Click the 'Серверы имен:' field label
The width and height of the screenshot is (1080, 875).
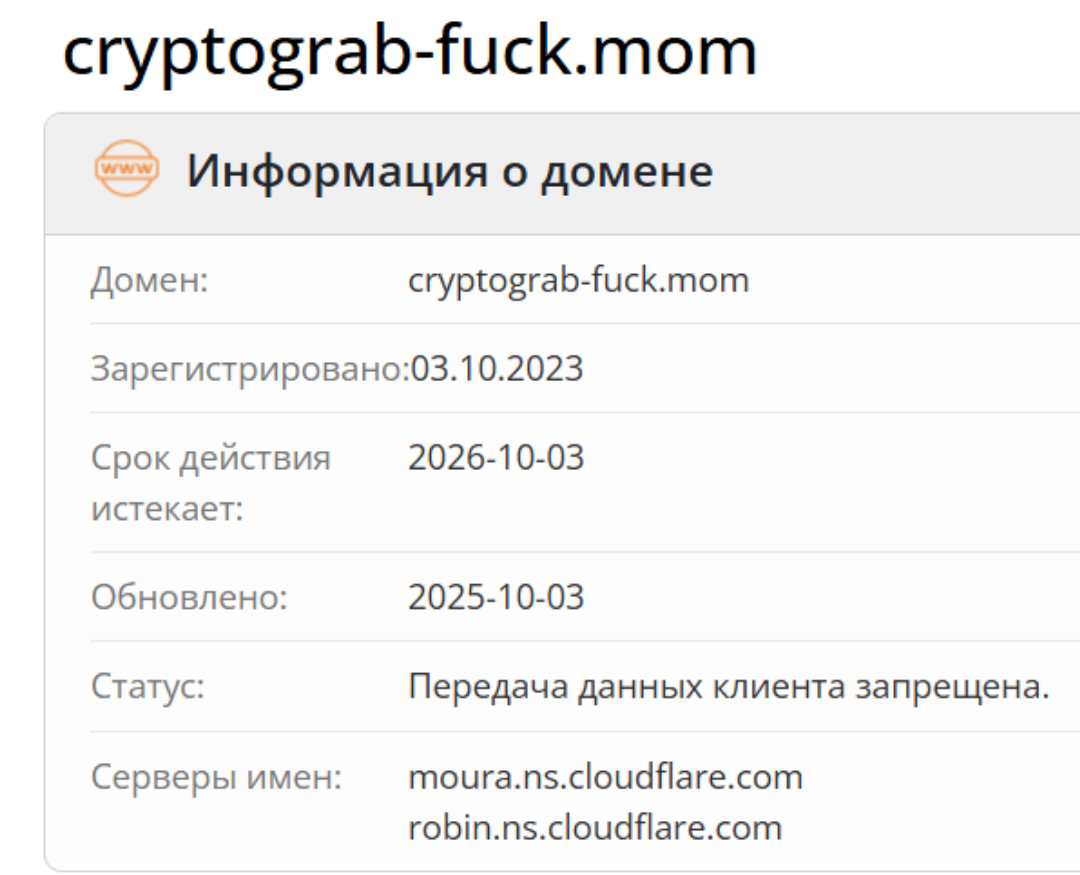pos(216,777)
